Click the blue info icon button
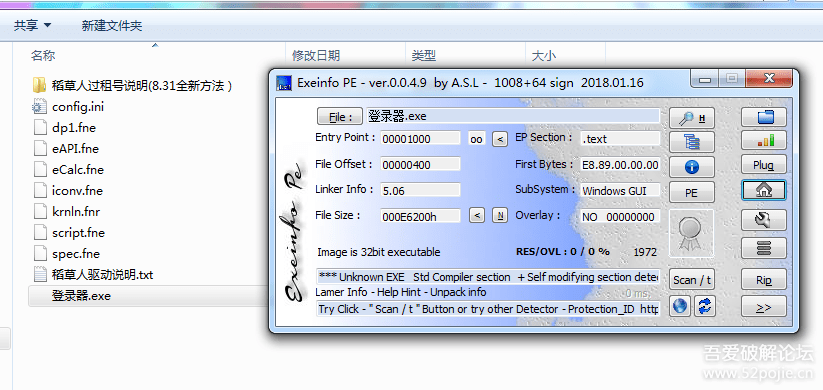 pos(692,167)
